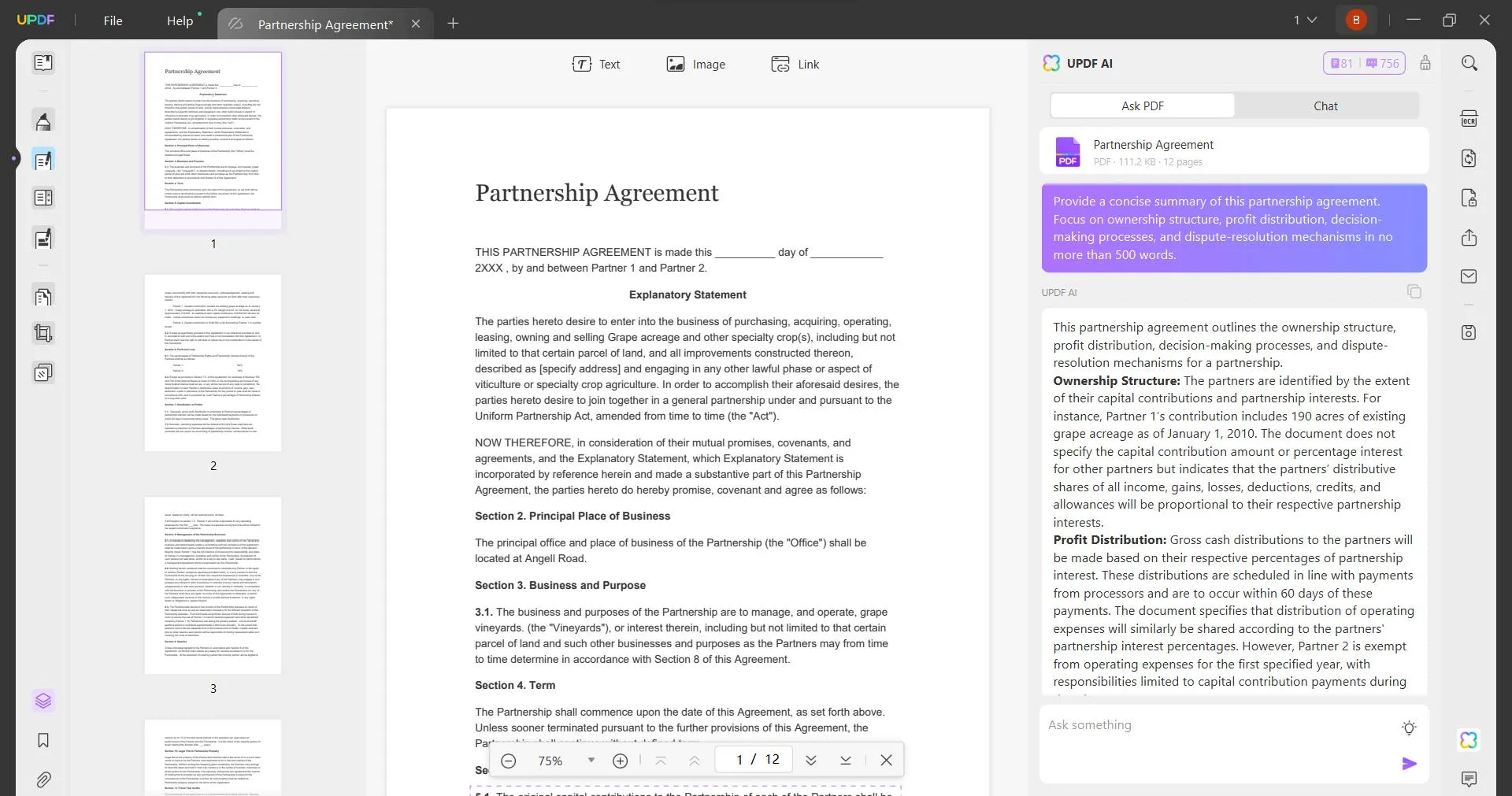Send the AI prompt with arrow icon
The width and height of the screenshot is (1512, 796).
click(x=1409, y=763)
